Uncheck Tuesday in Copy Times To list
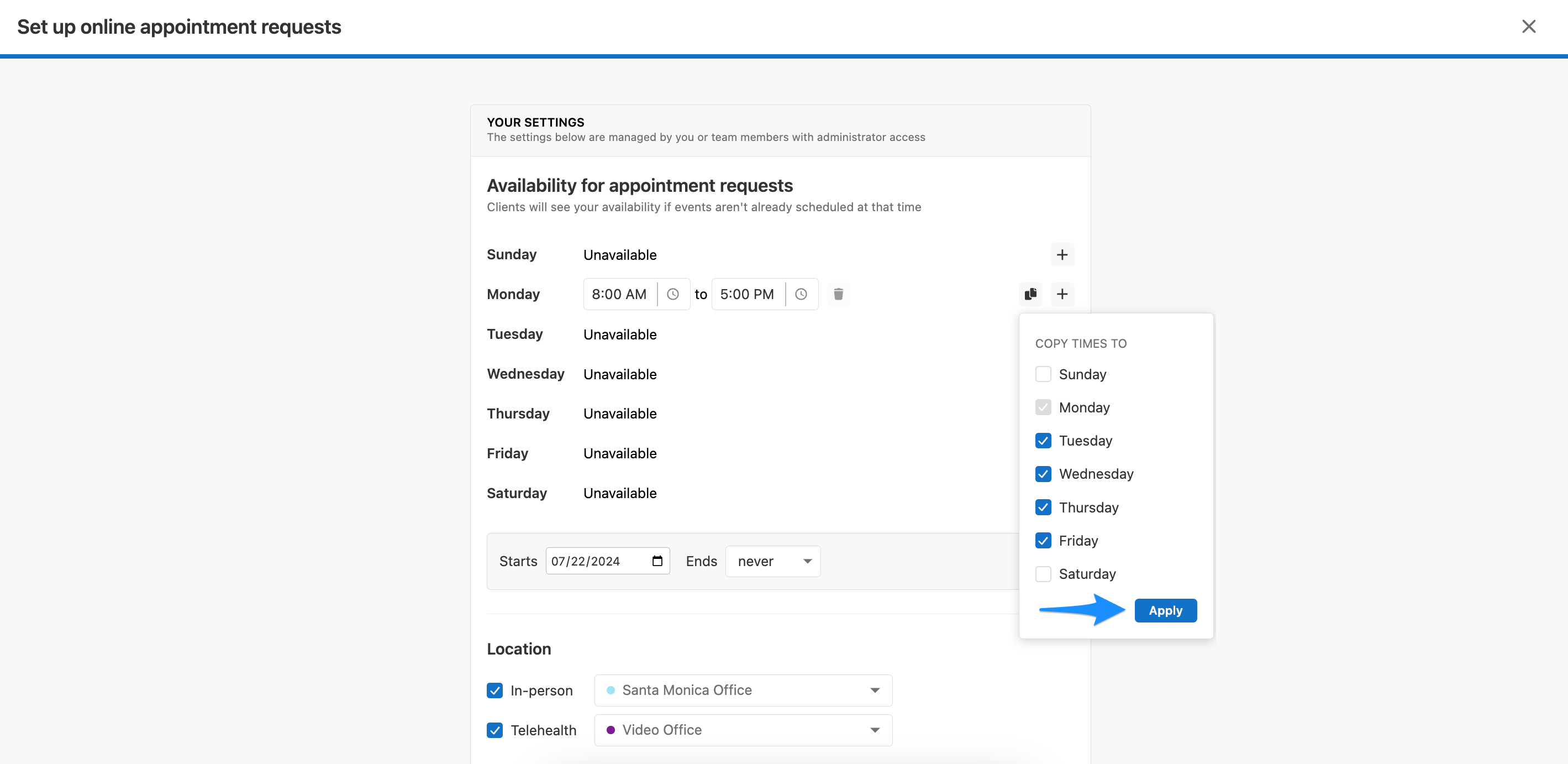Viewport: 1568px width, 764px height. [1043, 441]
